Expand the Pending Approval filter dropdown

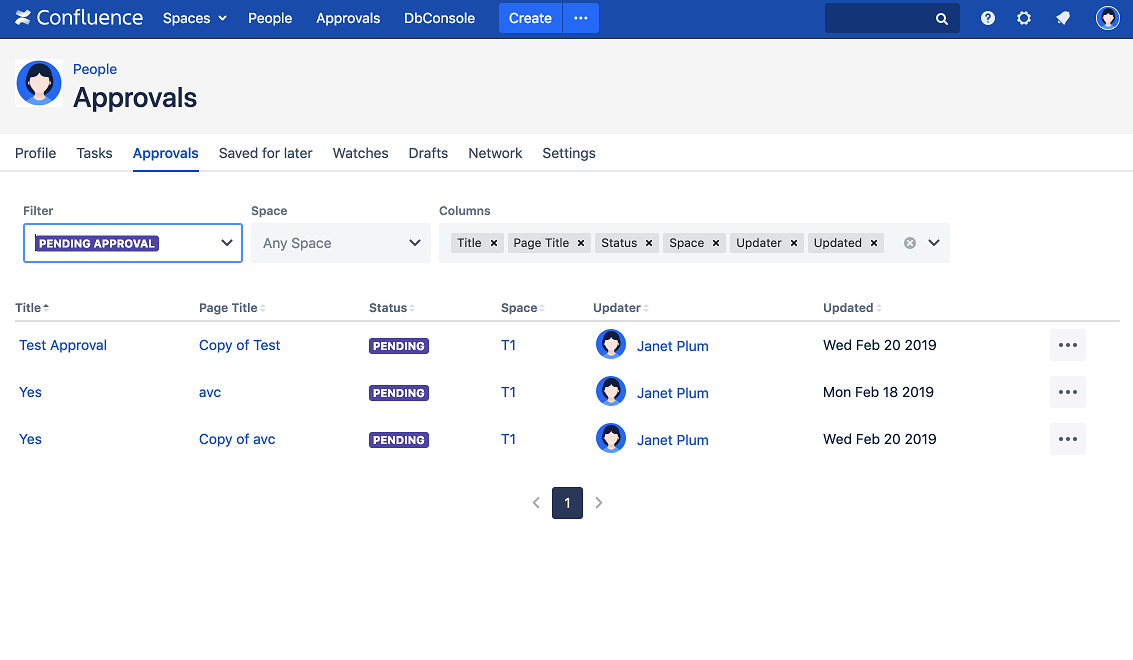pyautogui.click(x=227, y=243)
